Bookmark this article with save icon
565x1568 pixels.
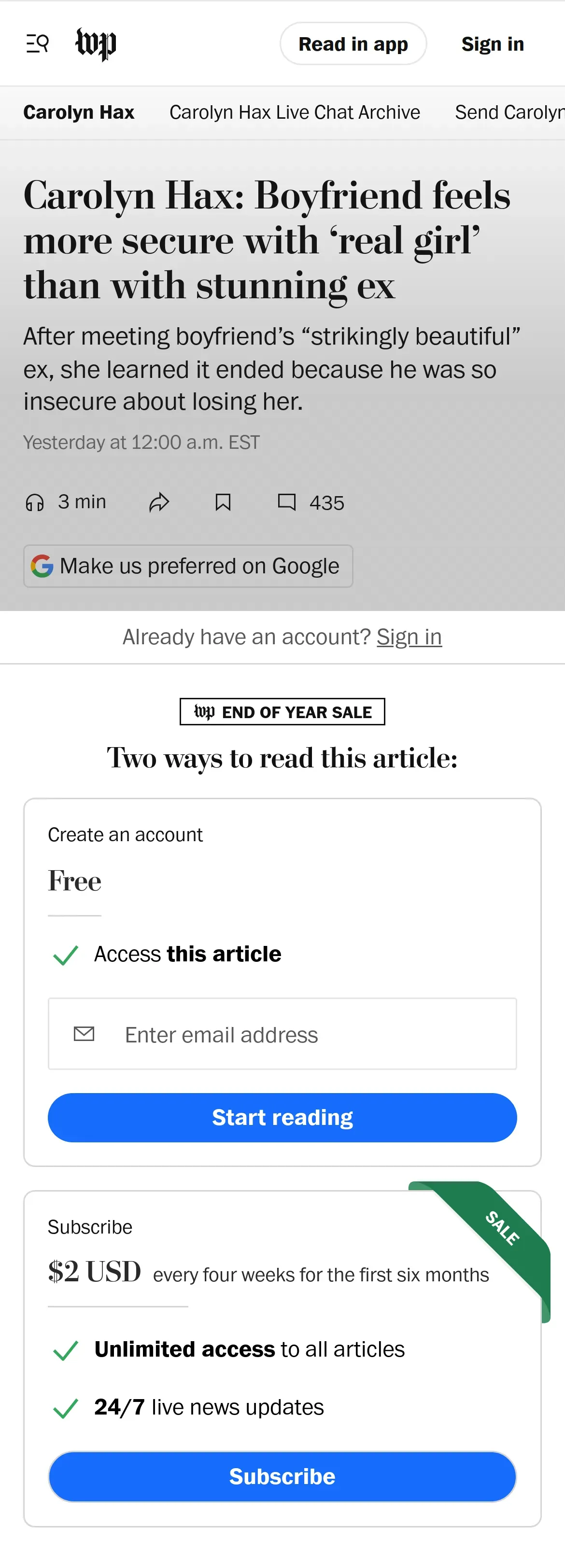[x=223, y=502]
